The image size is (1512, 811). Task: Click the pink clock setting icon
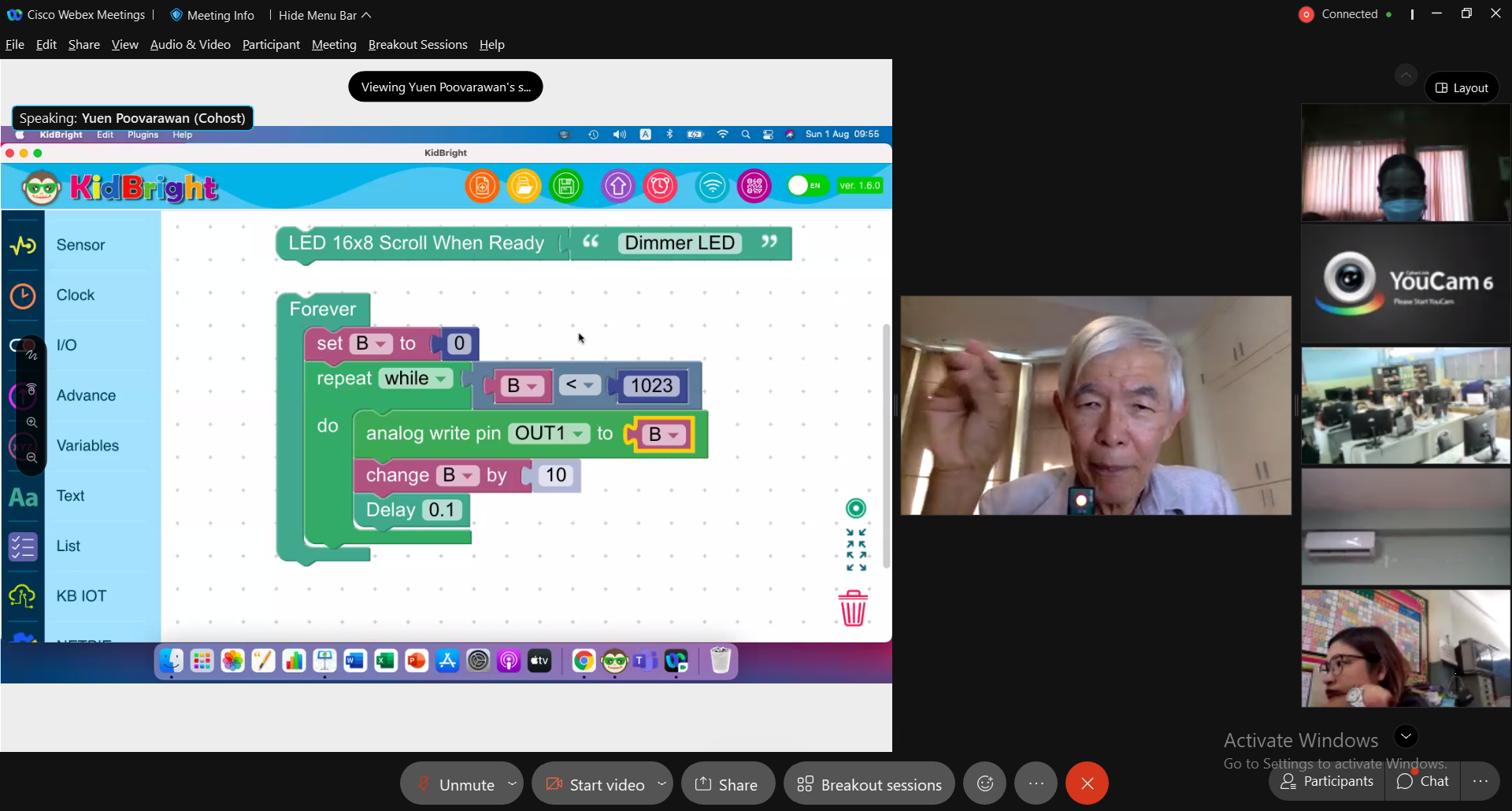[x=660, y=187]
